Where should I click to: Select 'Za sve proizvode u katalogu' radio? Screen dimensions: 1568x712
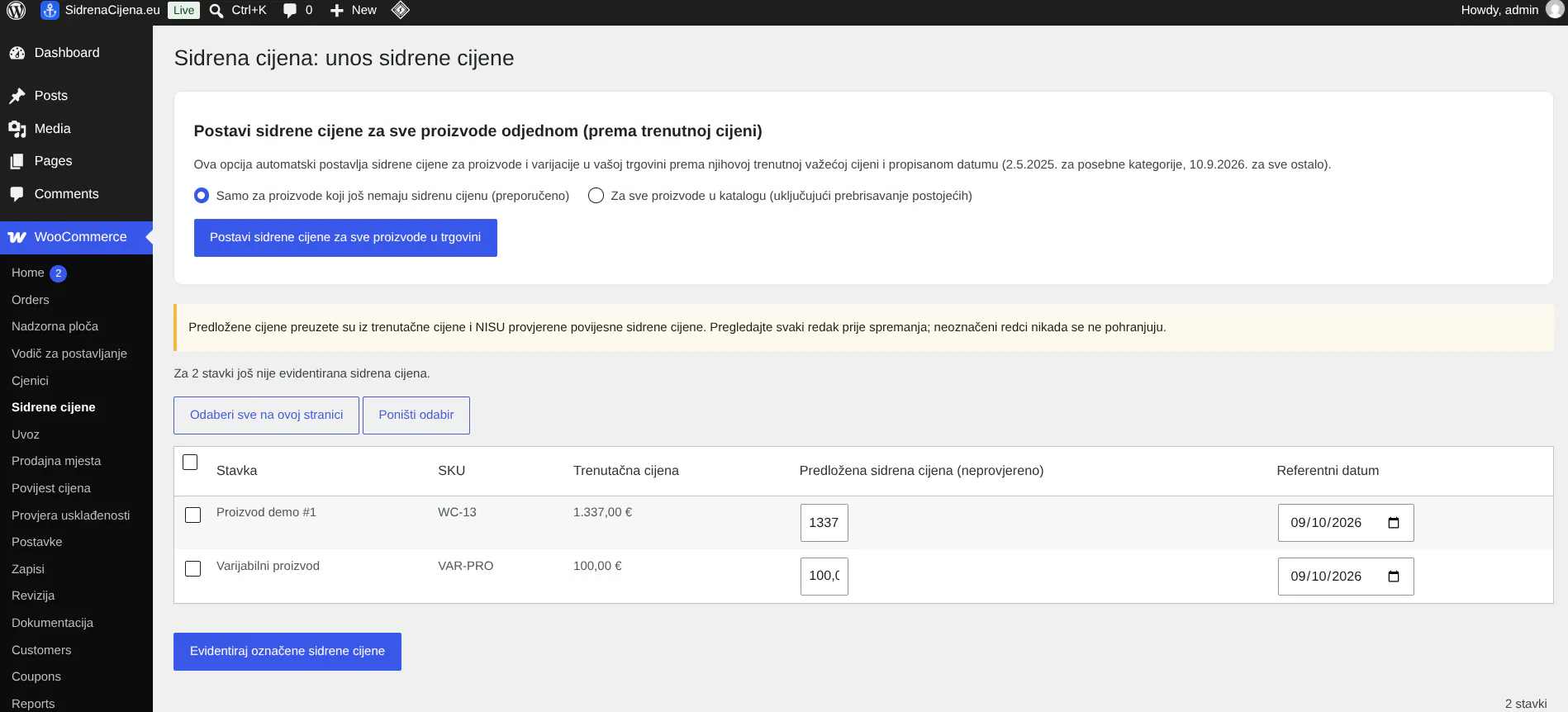596,196
